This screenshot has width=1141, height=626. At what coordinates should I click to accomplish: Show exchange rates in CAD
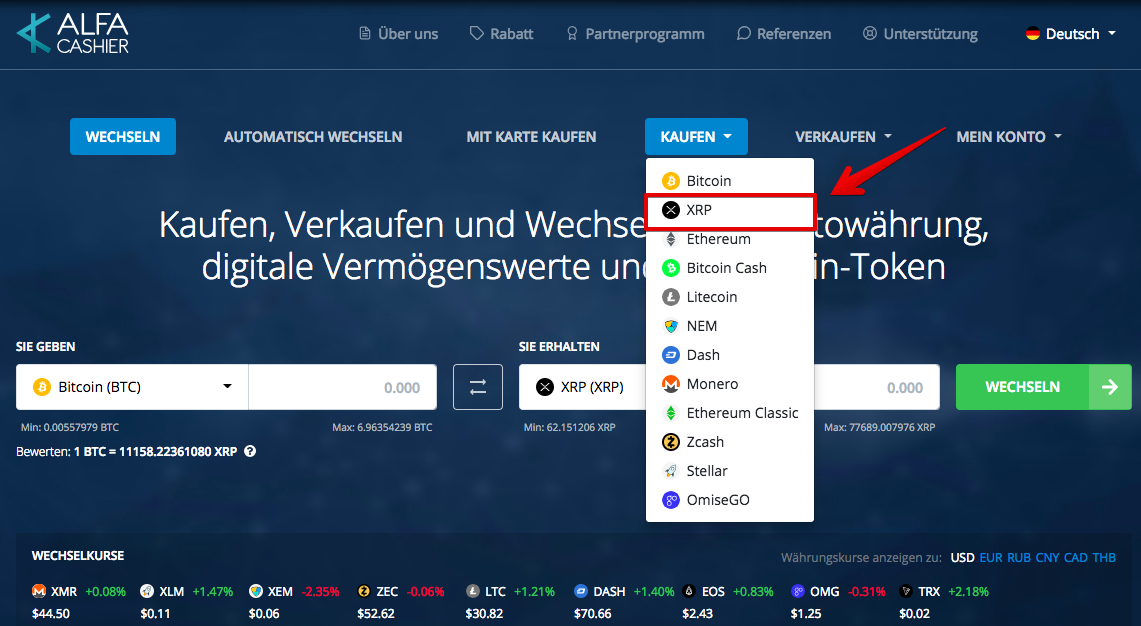1076,558
